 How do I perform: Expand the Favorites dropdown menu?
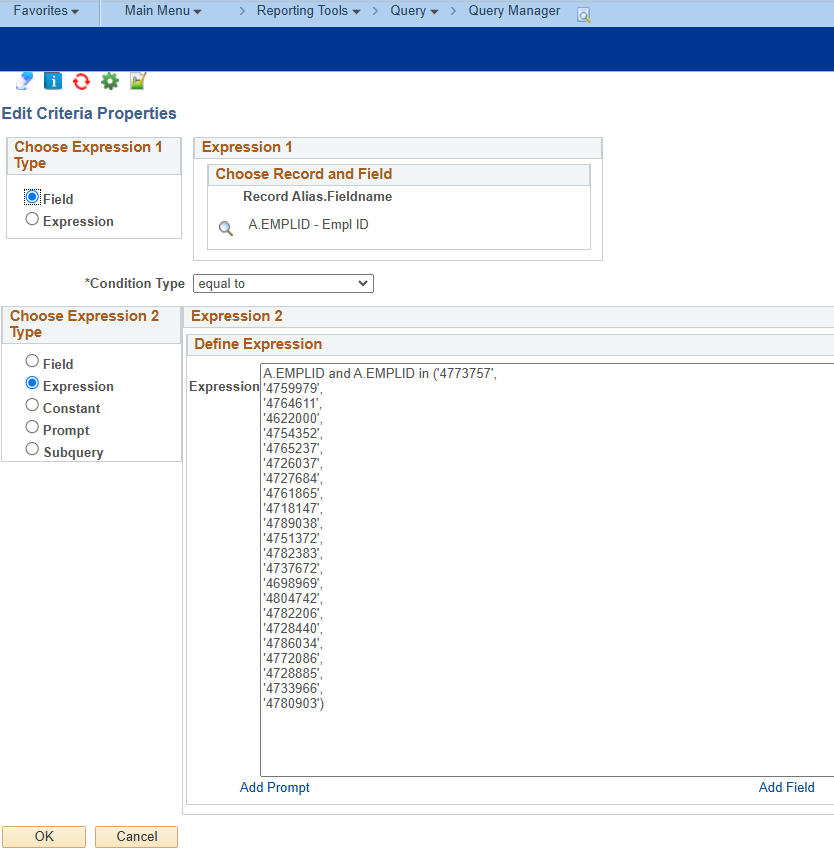[x=46, y=12]
